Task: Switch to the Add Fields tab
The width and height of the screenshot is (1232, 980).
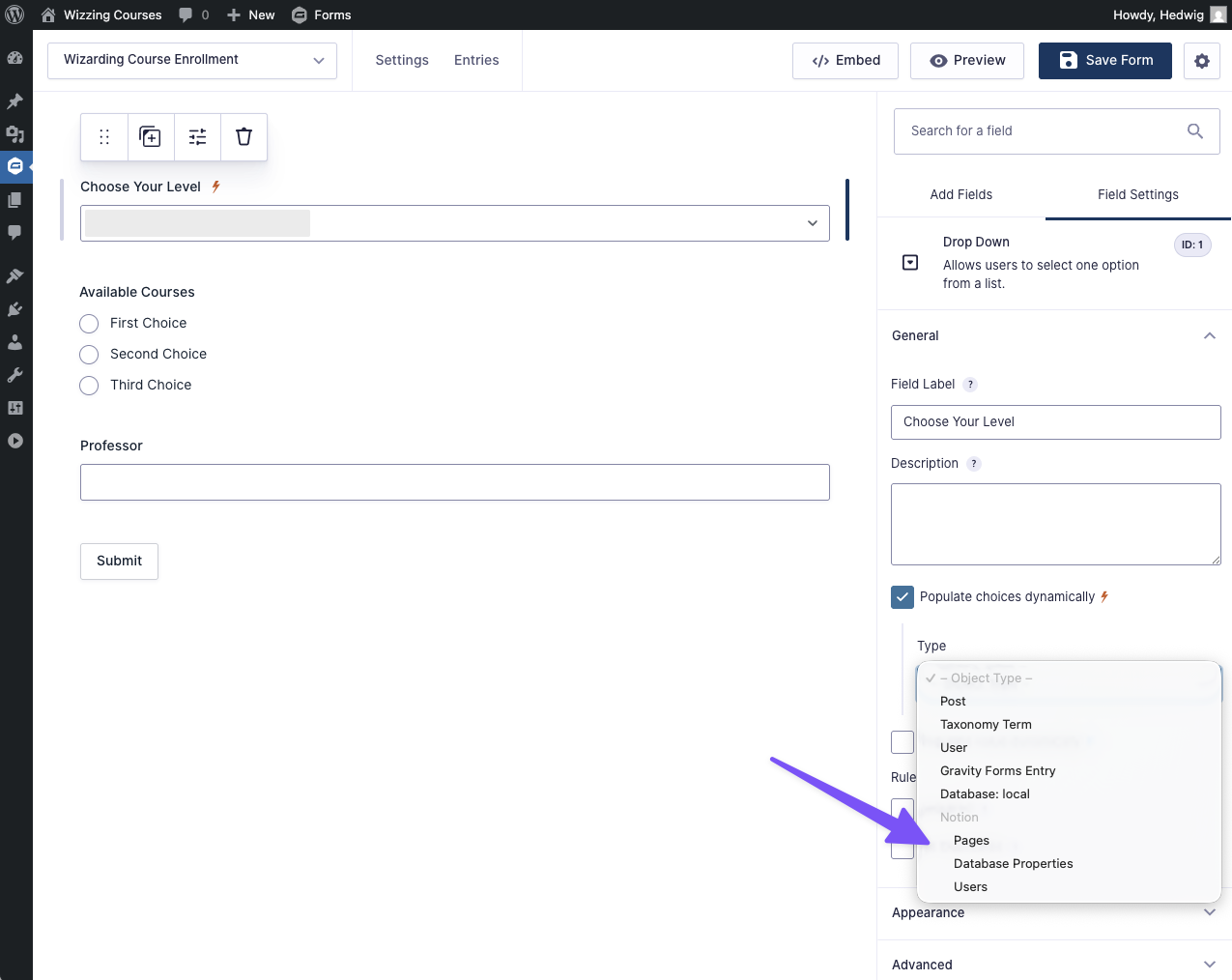Action: point(960,194)
